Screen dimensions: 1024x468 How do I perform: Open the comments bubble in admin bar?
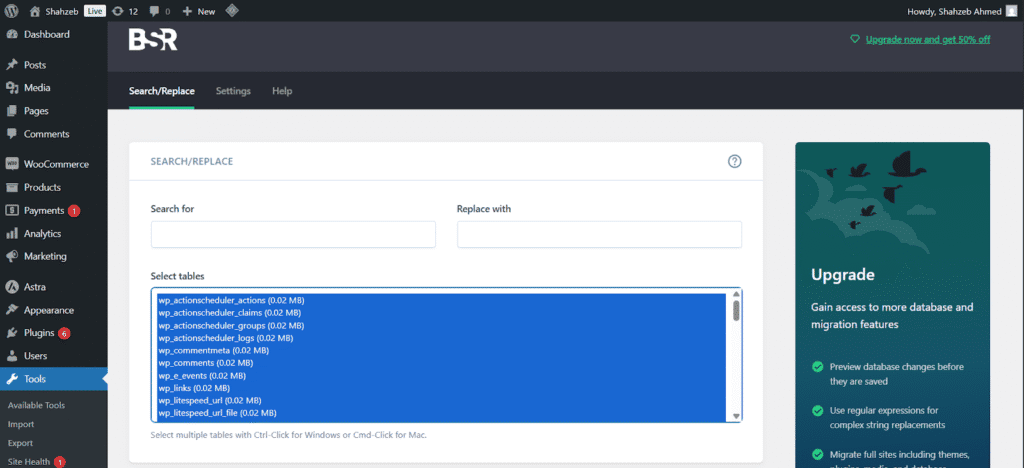click(154, 11)
